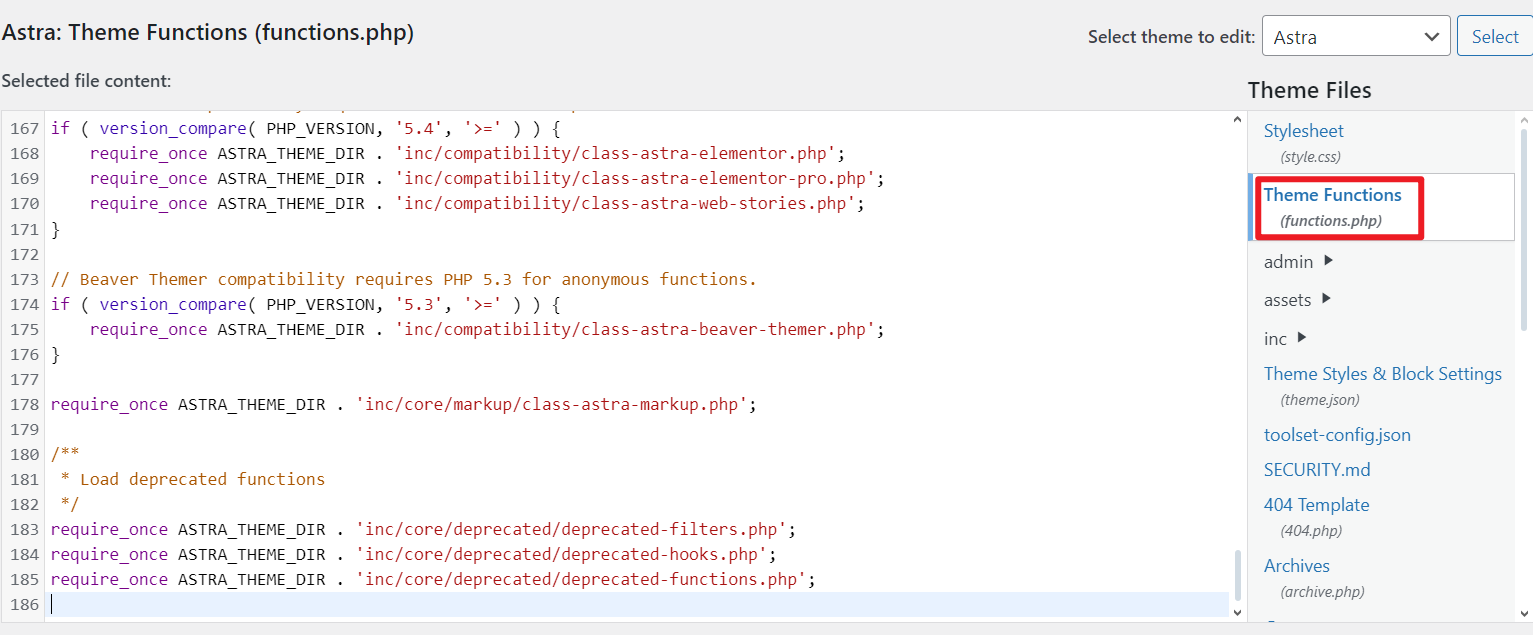The image size is (1533, 635).
Task: Expand the assets folder
Action: point(1287,299)
